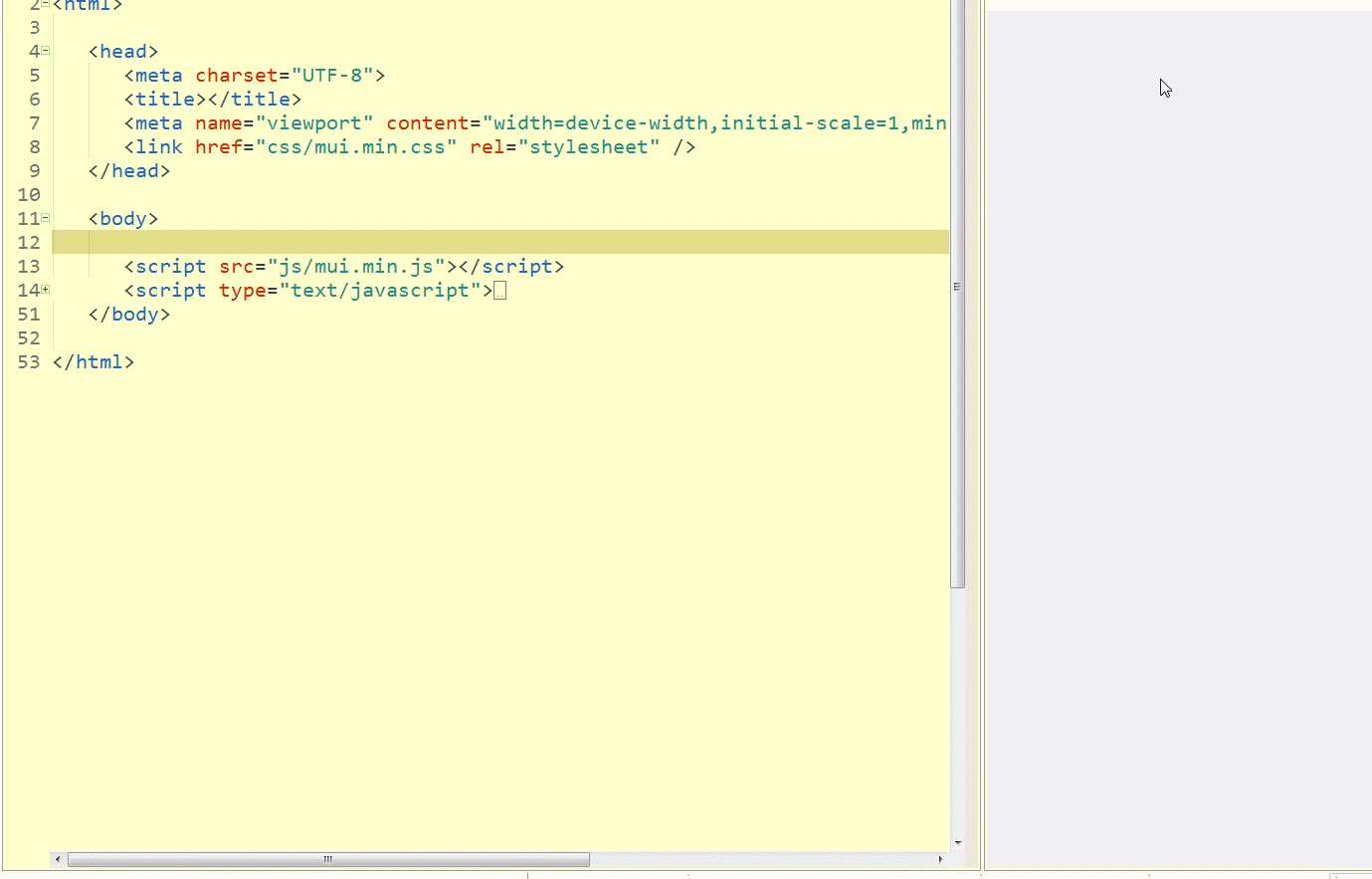Collapse the body tag fold on line 11
Screen dimensions: 1372x879
pos(46,218)
